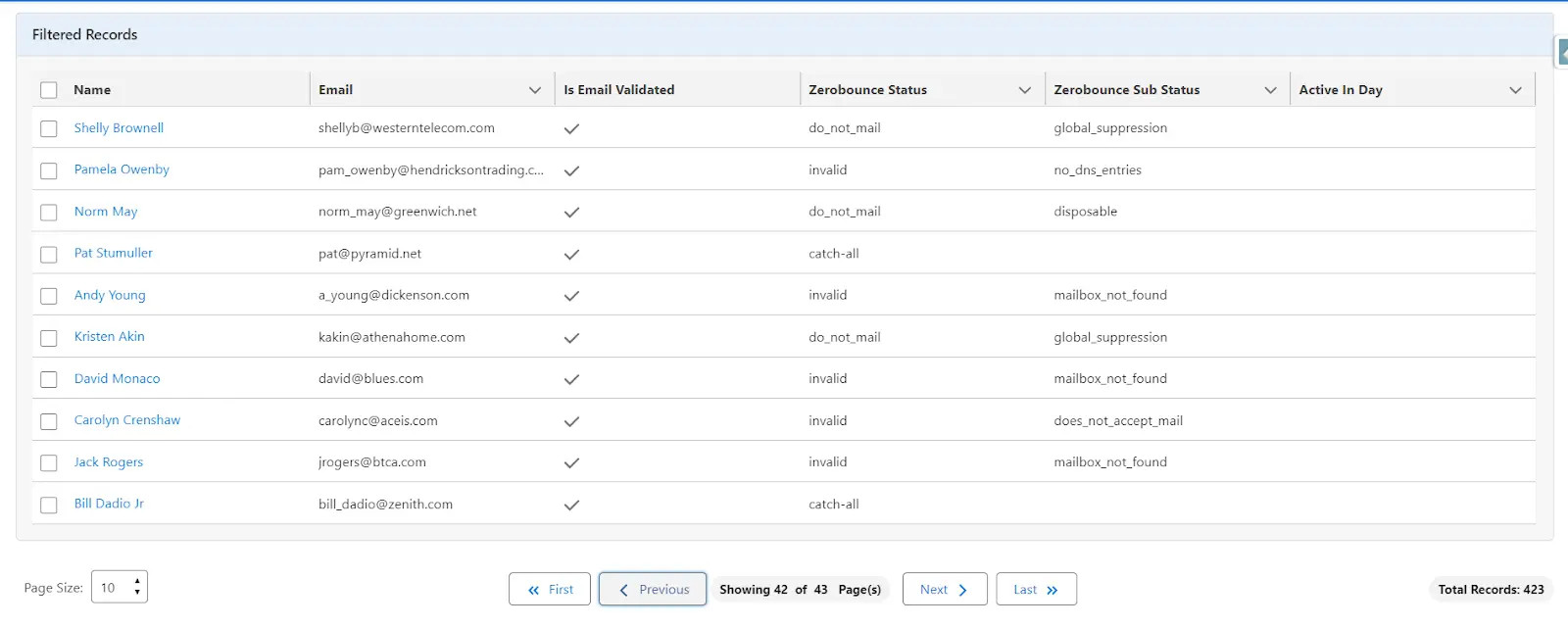Select the Pamela Owenby row checkbox
The width and height of the screenshot is (1568, 627).
point(49,170)
